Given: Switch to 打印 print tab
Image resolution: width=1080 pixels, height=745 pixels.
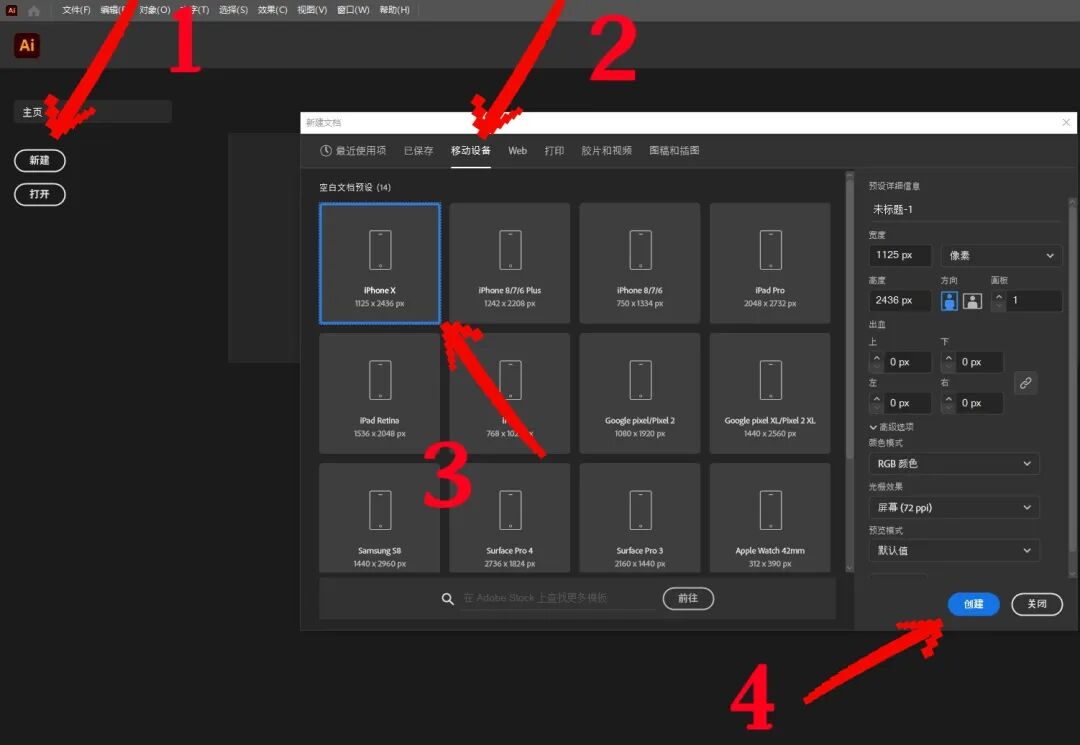Looking at the screenshot, I should pos(554,151).
